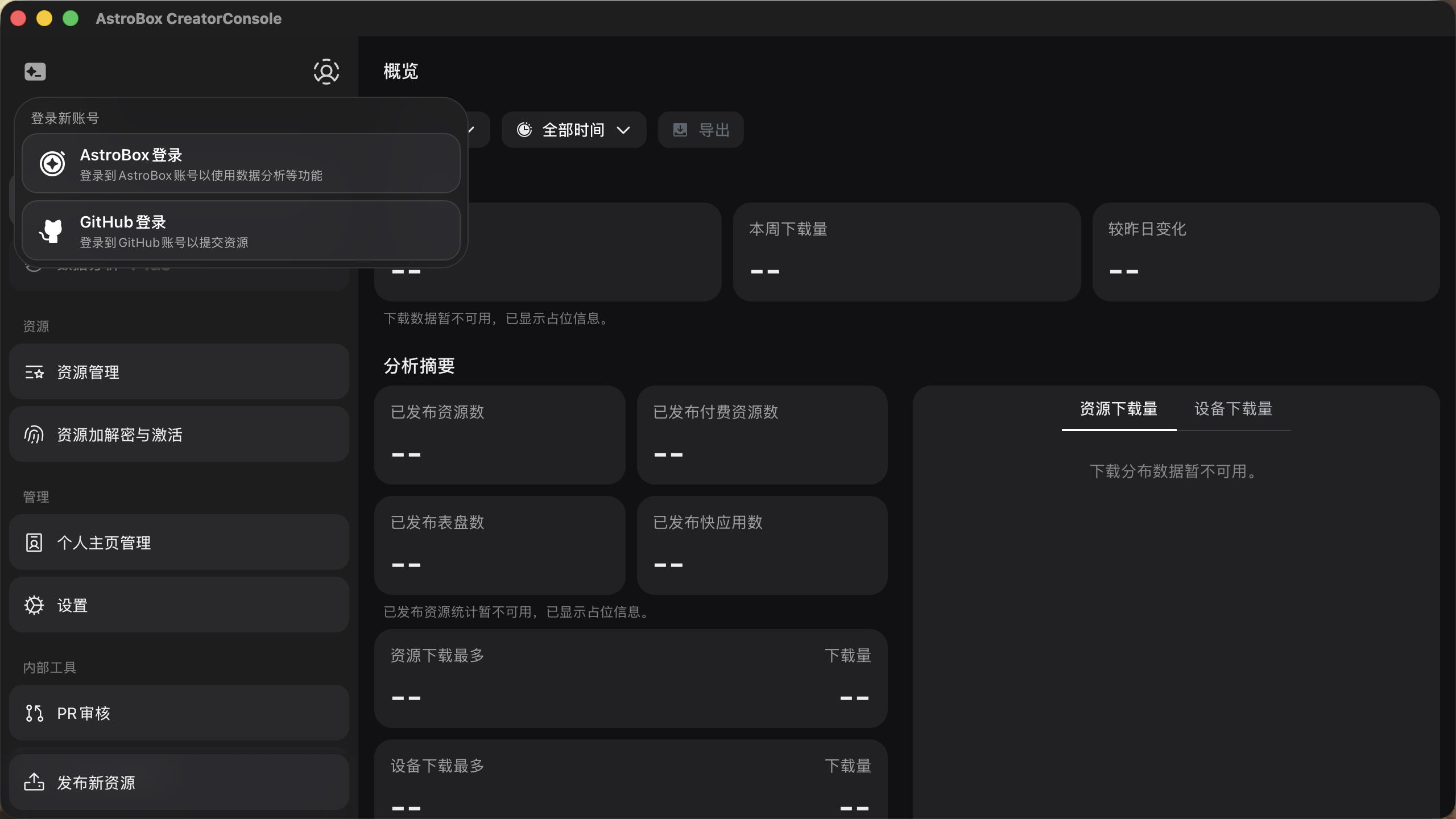1456x819 pixels.
Task: Click 下载分布数据暂不可用。 message
Action: [1176, 471]
